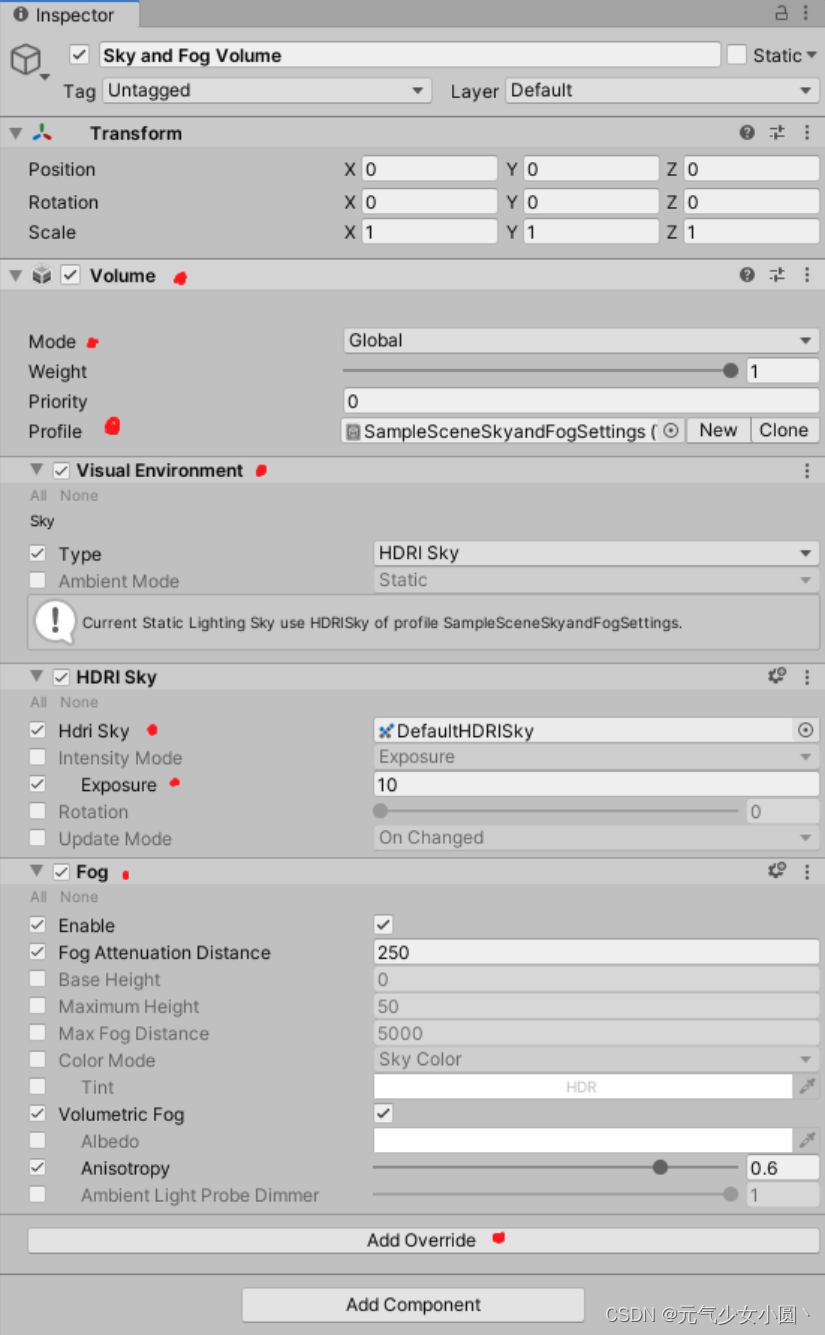Click the Inspector lock icon
This screenshot has width=825, height=1335.
(782, 13)
